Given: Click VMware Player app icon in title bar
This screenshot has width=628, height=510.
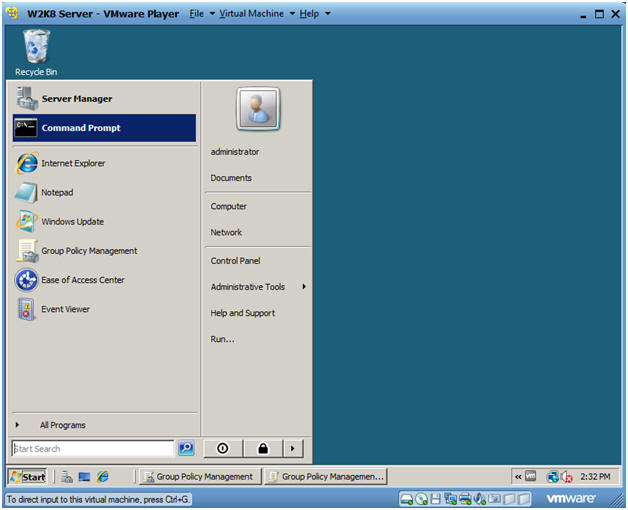Looking at the screenshot, I should [x=13, y=13].
